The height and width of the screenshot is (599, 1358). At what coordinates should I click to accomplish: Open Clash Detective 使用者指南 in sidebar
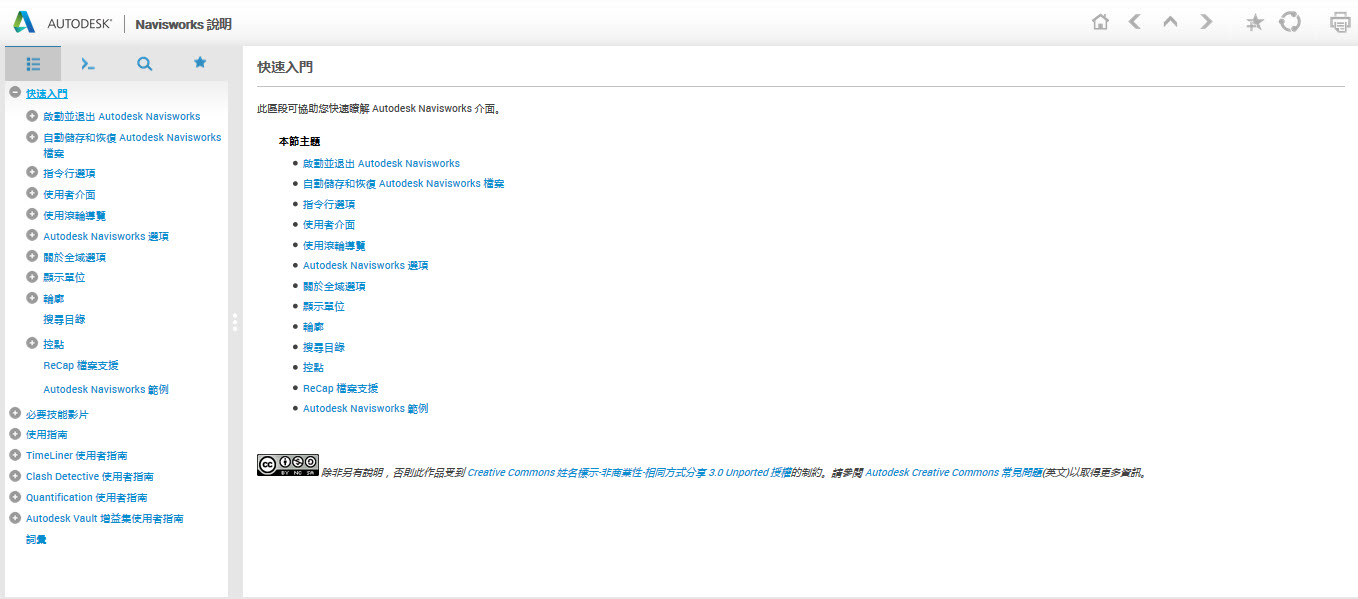[x=90, y=477]
